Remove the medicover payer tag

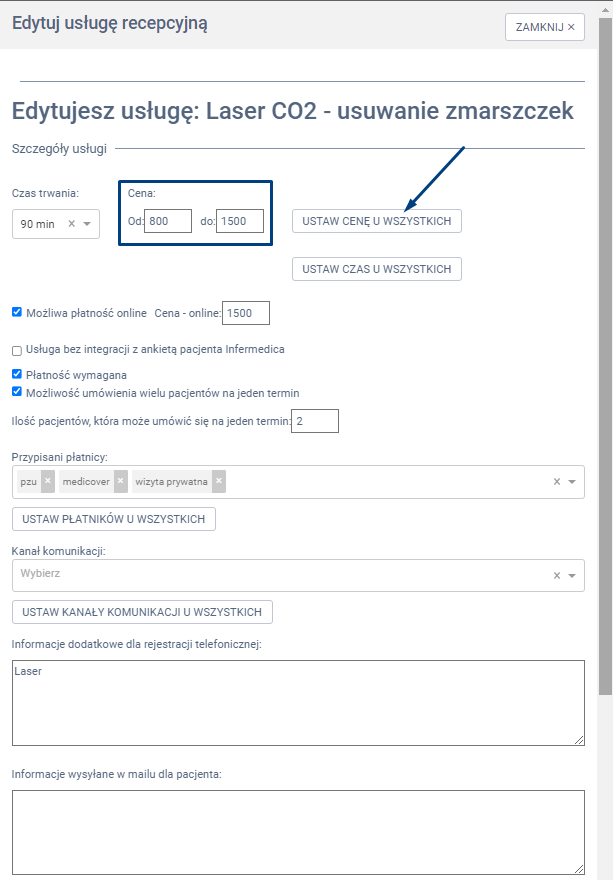[121, 481]
